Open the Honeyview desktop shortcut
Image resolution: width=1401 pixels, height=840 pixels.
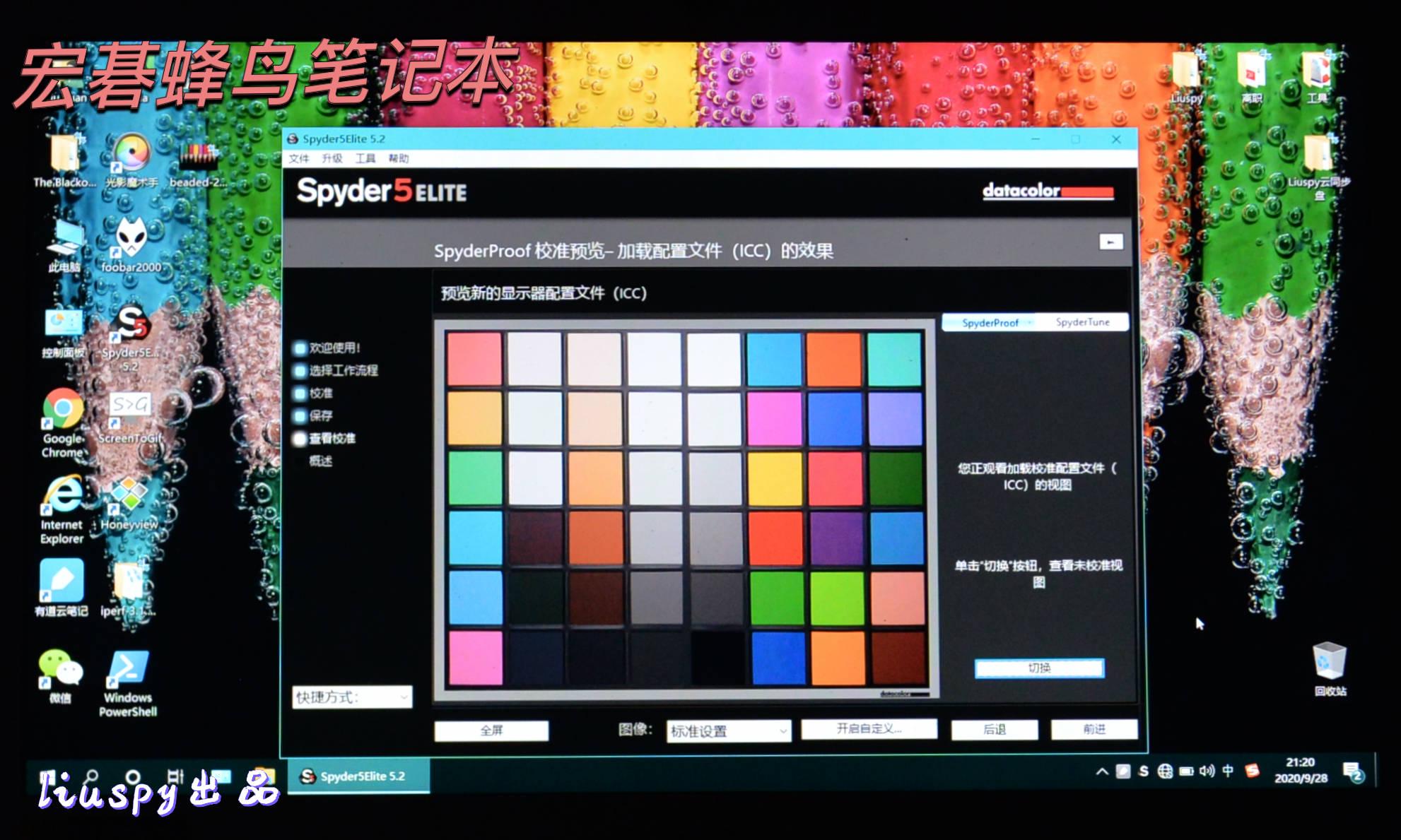click(x=129, y=496)
